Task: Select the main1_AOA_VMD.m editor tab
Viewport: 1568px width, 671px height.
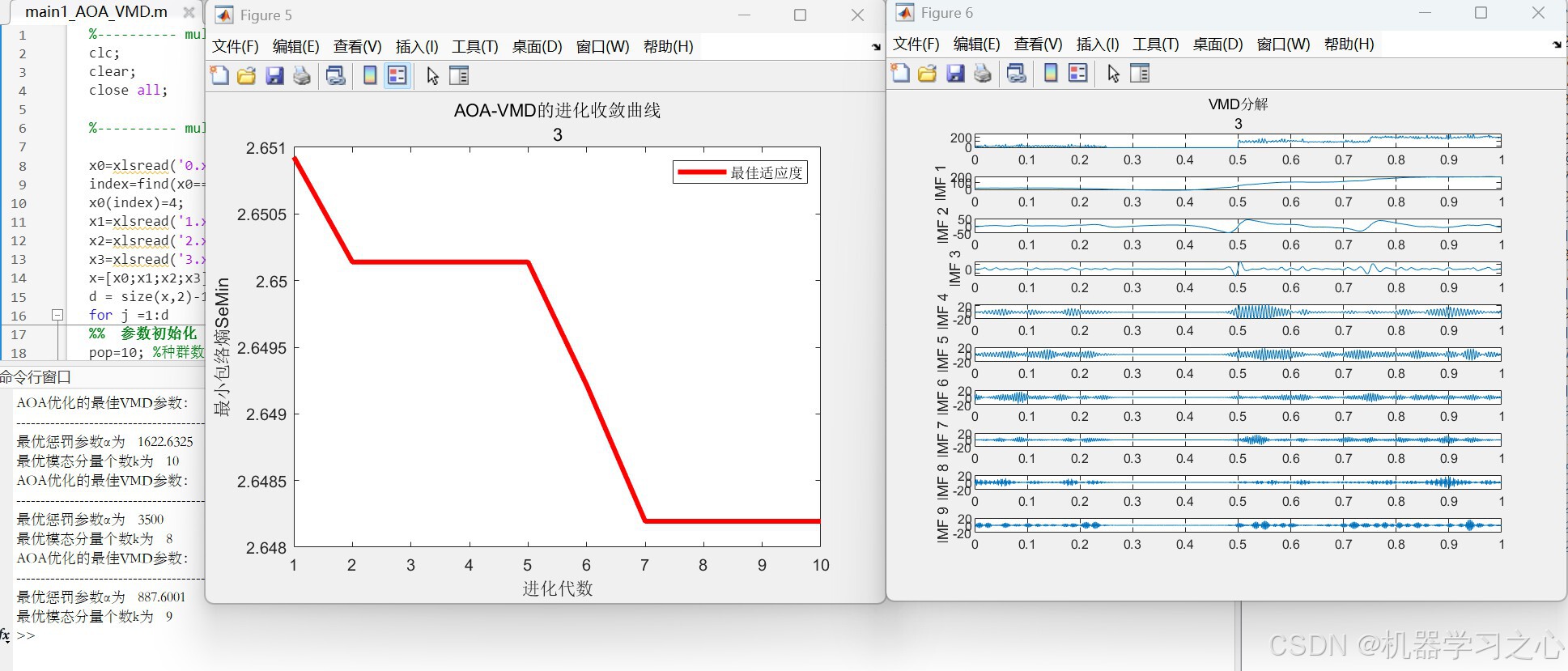Action: [96, 12]
